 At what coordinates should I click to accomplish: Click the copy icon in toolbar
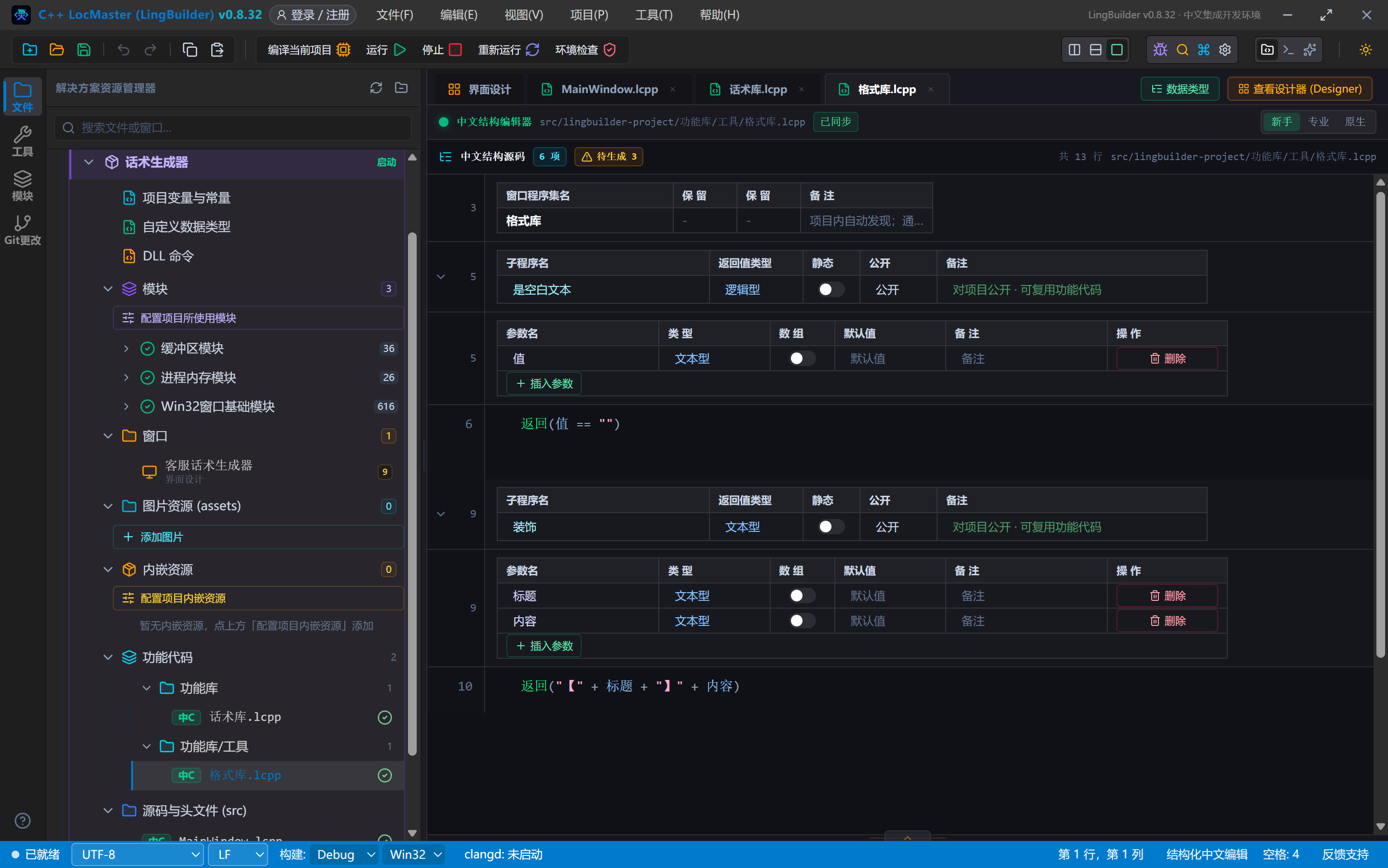tap(190, 50)
